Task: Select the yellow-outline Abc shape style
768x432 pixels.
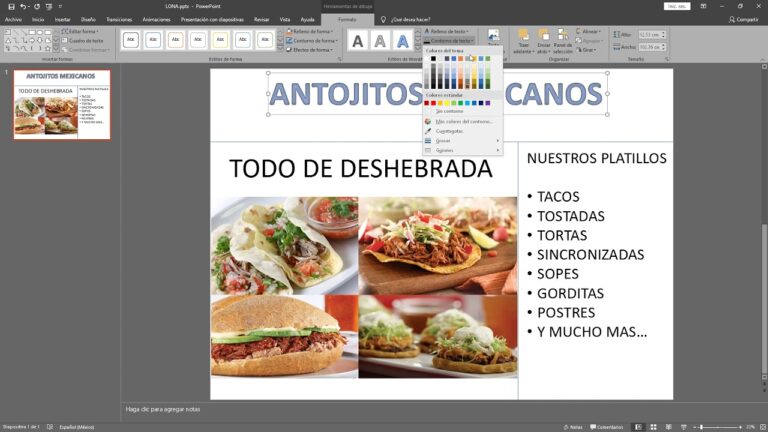Action: [x=220, y=40]
